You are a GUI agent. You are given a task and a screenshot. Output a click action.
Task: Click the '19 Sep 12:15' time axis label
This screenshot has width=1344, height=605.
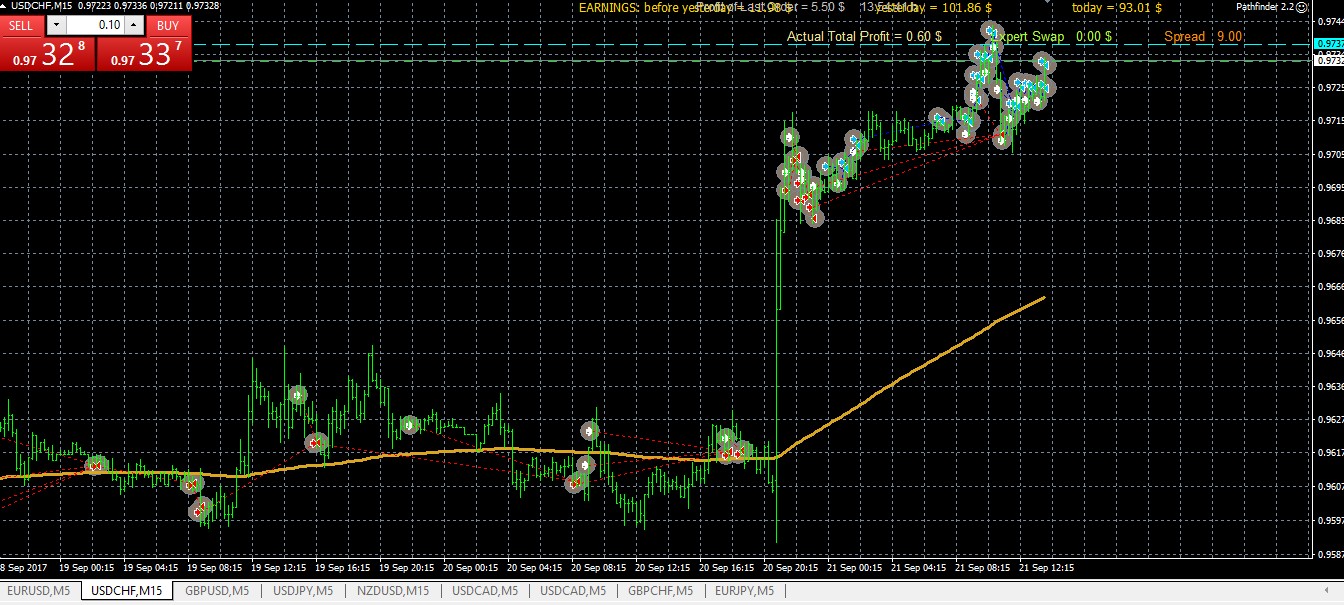tap(278, 566)
